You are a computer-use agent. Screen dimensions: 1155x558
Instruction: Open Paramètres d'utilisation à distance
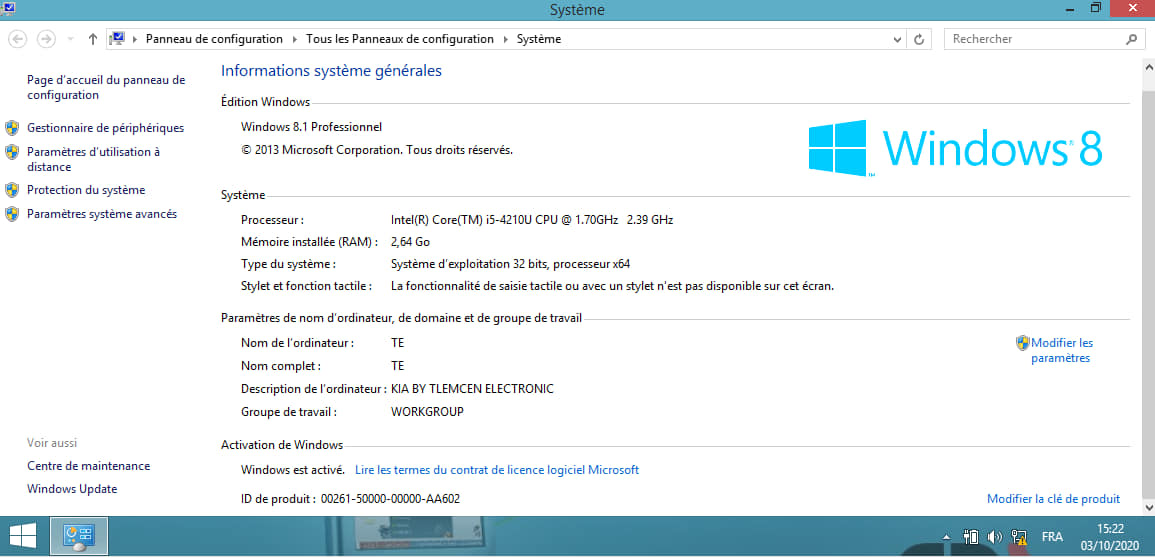[x=94, y=159]
